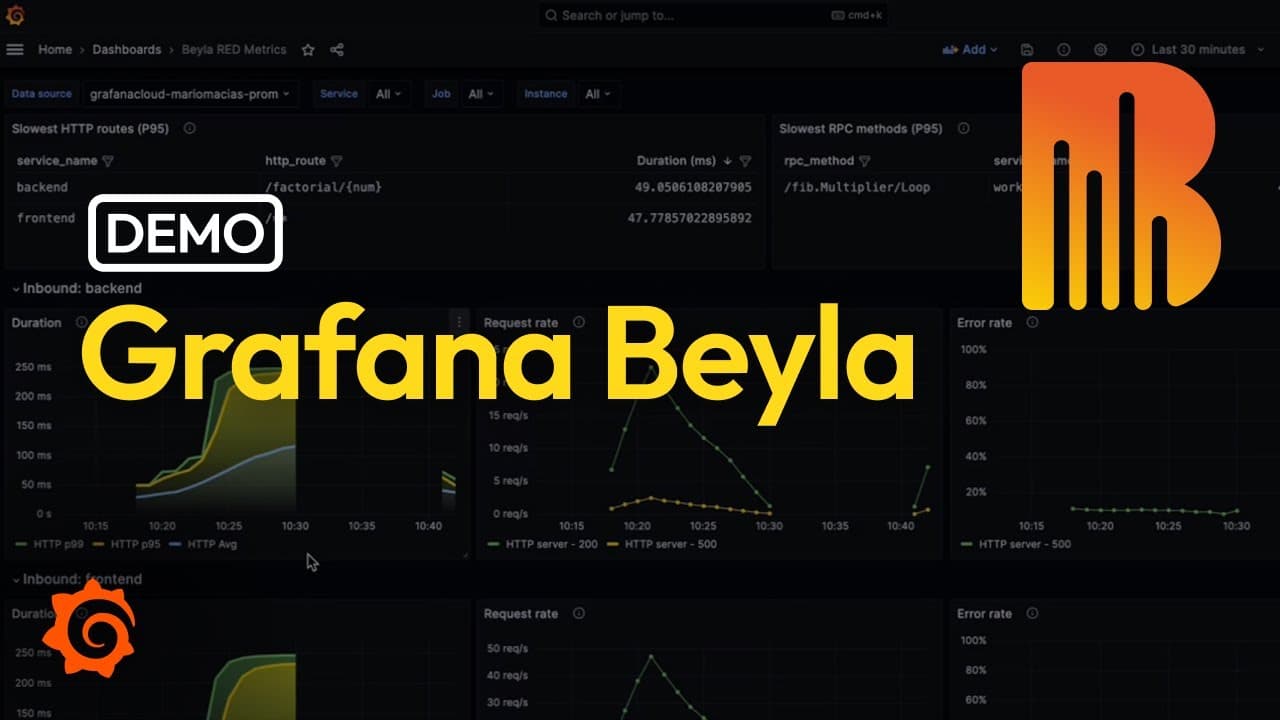Star the Beyla RED Metrics dashboard

tap(308, 50)
